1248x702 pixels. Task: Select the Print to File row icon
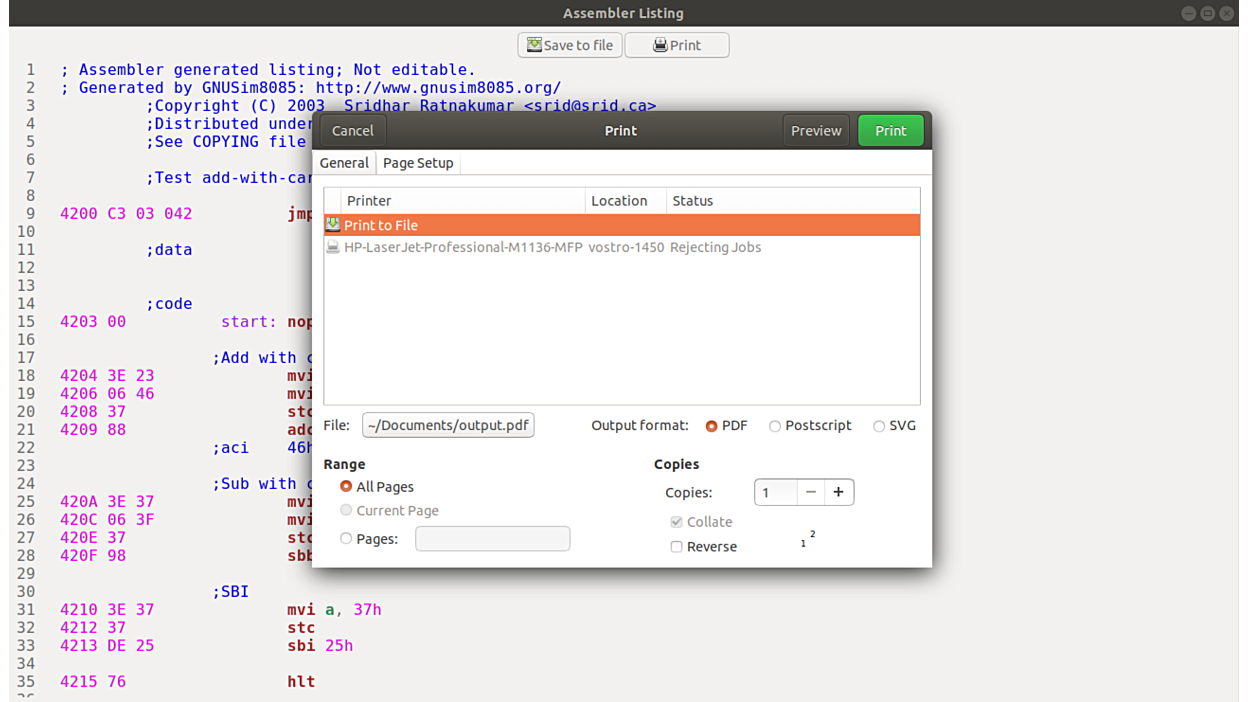coord(333,225)
